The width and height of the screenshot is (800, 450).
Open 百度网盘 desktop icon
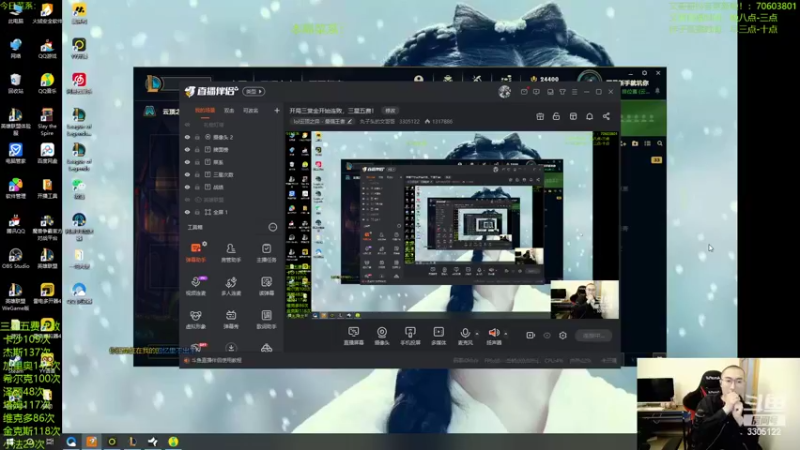[47, 153]
